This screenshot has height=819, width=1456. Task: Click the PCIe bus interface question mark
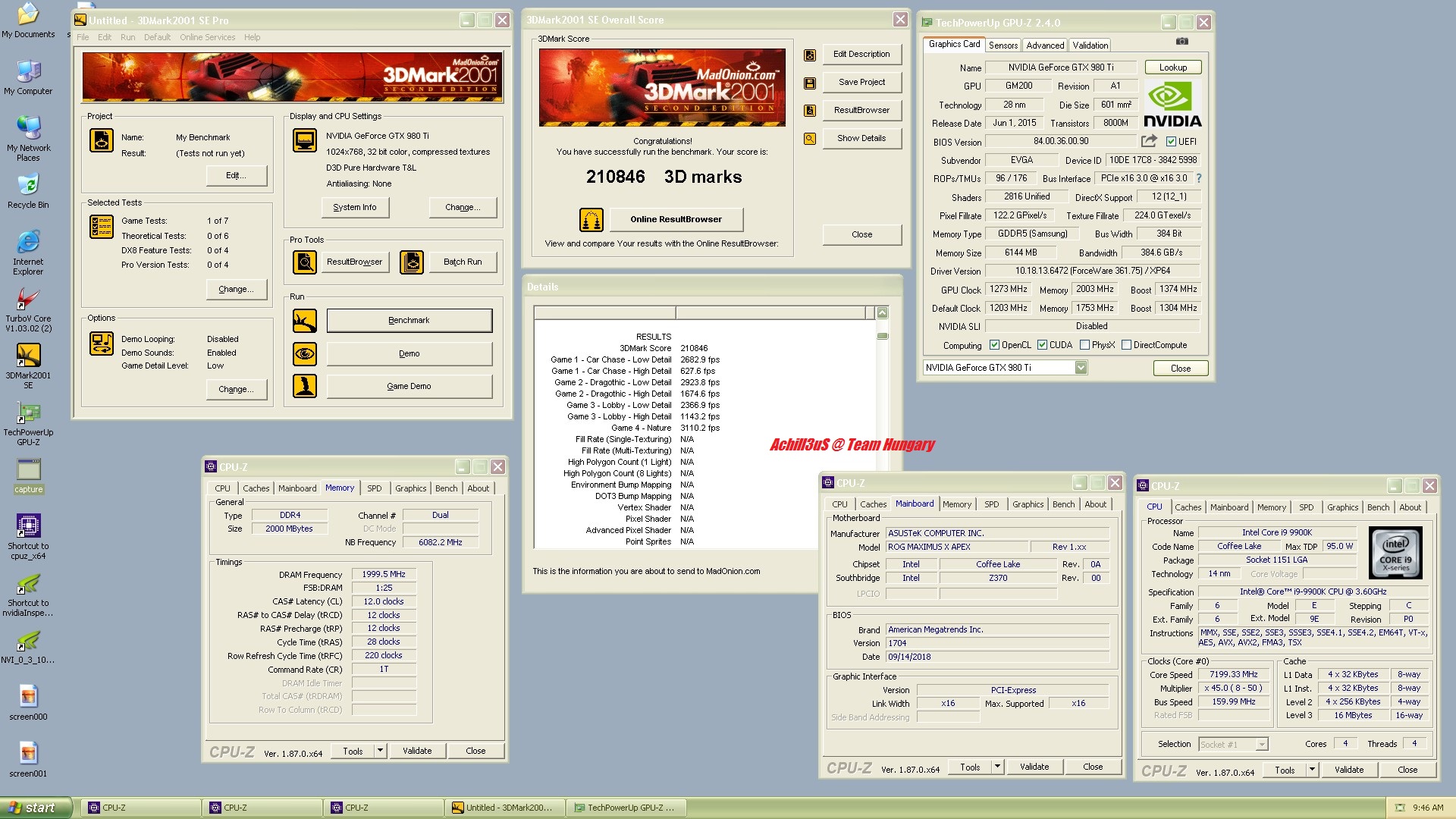(x=1199, y=178)
